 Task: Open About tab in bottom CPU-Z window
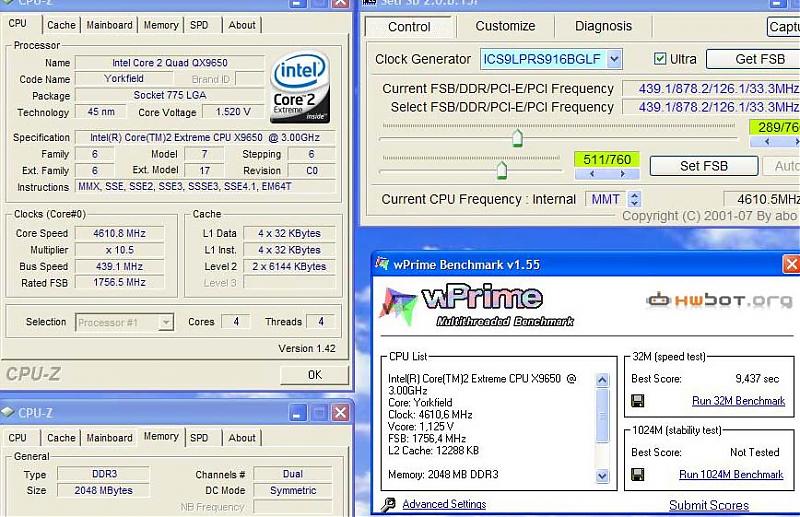242,438
